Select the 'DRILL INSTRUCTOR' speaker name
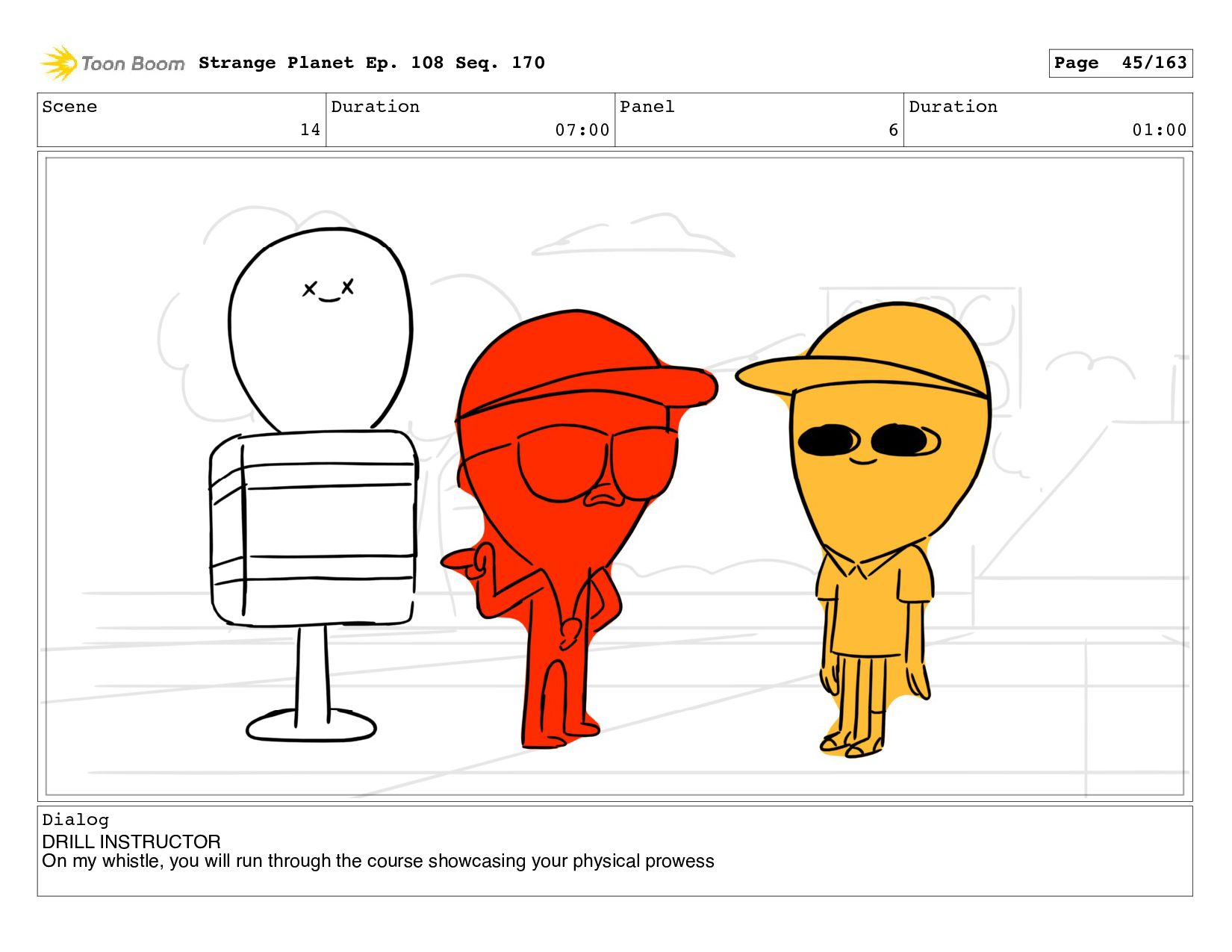1232x952 pixels. point(131,841)
